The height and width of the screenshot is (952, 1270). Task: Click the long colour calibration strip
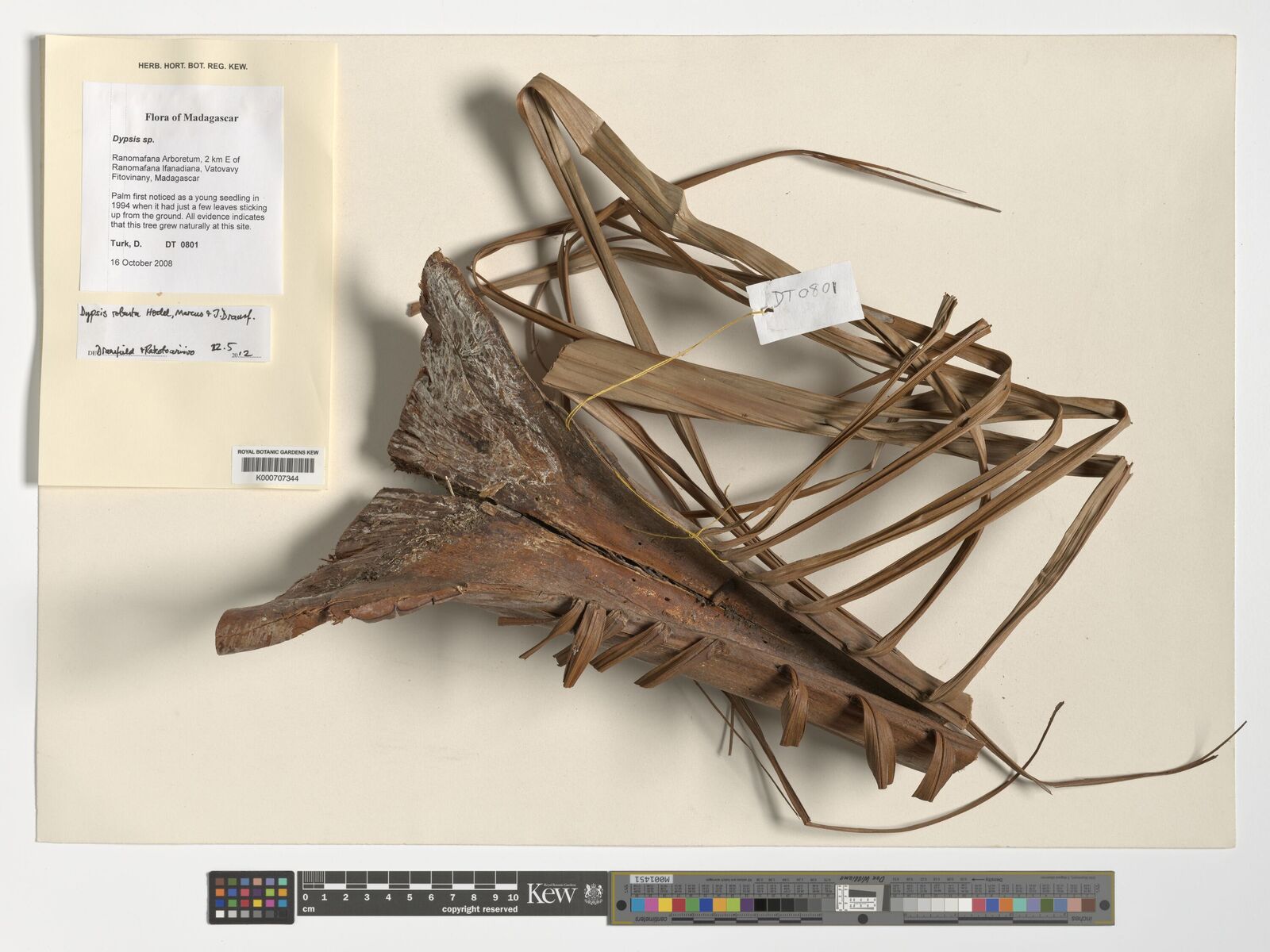click(x=861, y=904)
